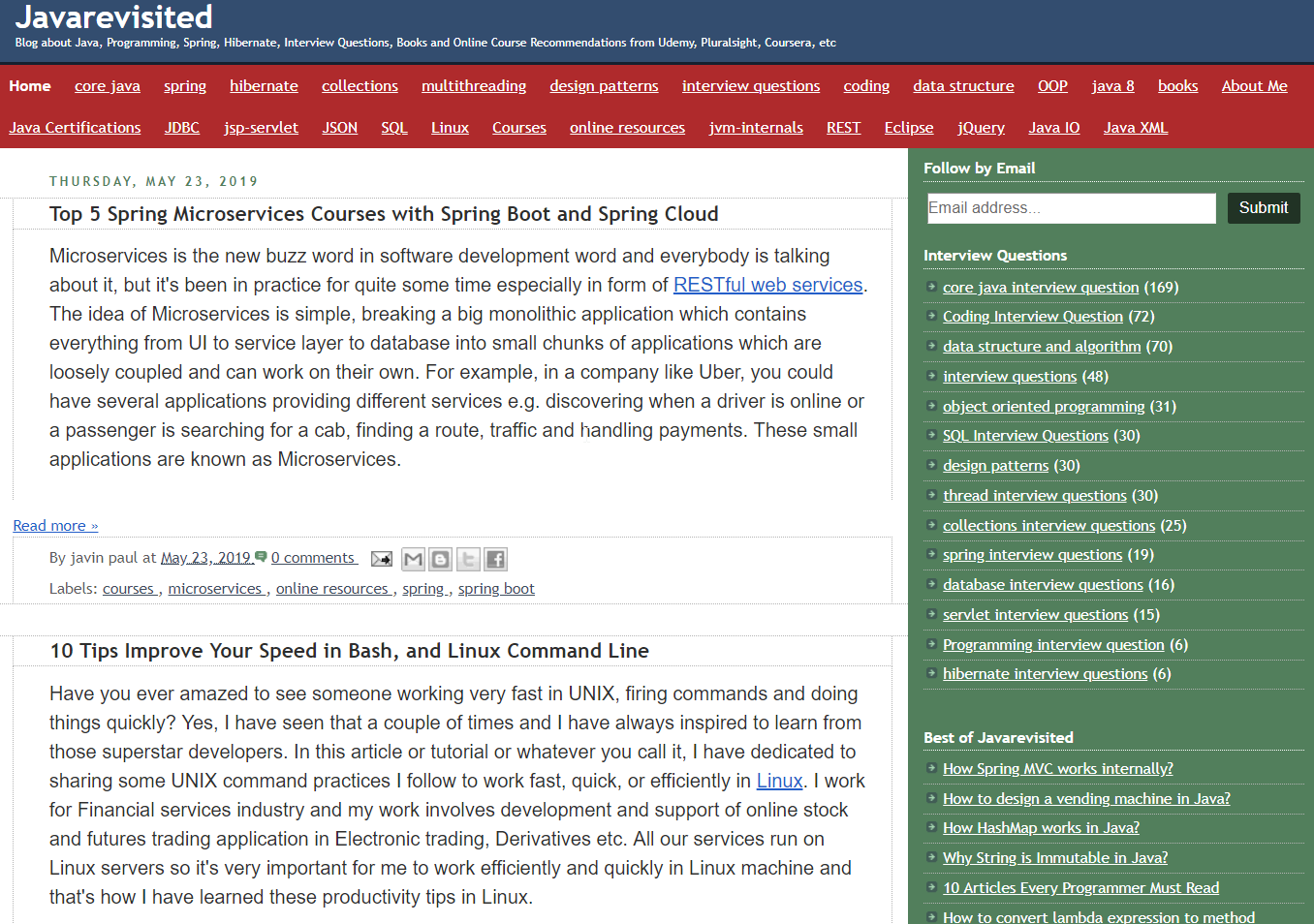Follow the RESTful web services link

[767, 285]
